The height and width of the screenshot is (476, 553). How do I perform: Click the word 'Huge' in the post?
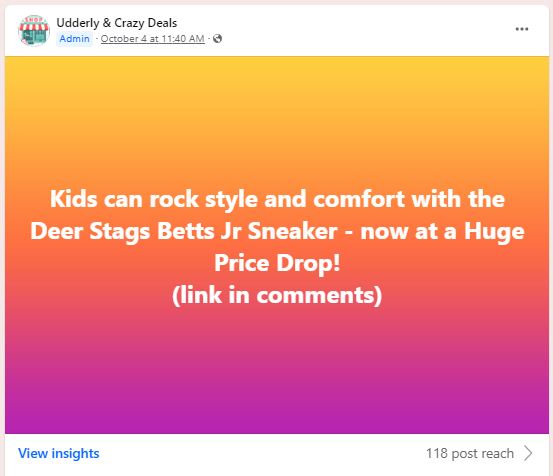[x=494, y=232]
